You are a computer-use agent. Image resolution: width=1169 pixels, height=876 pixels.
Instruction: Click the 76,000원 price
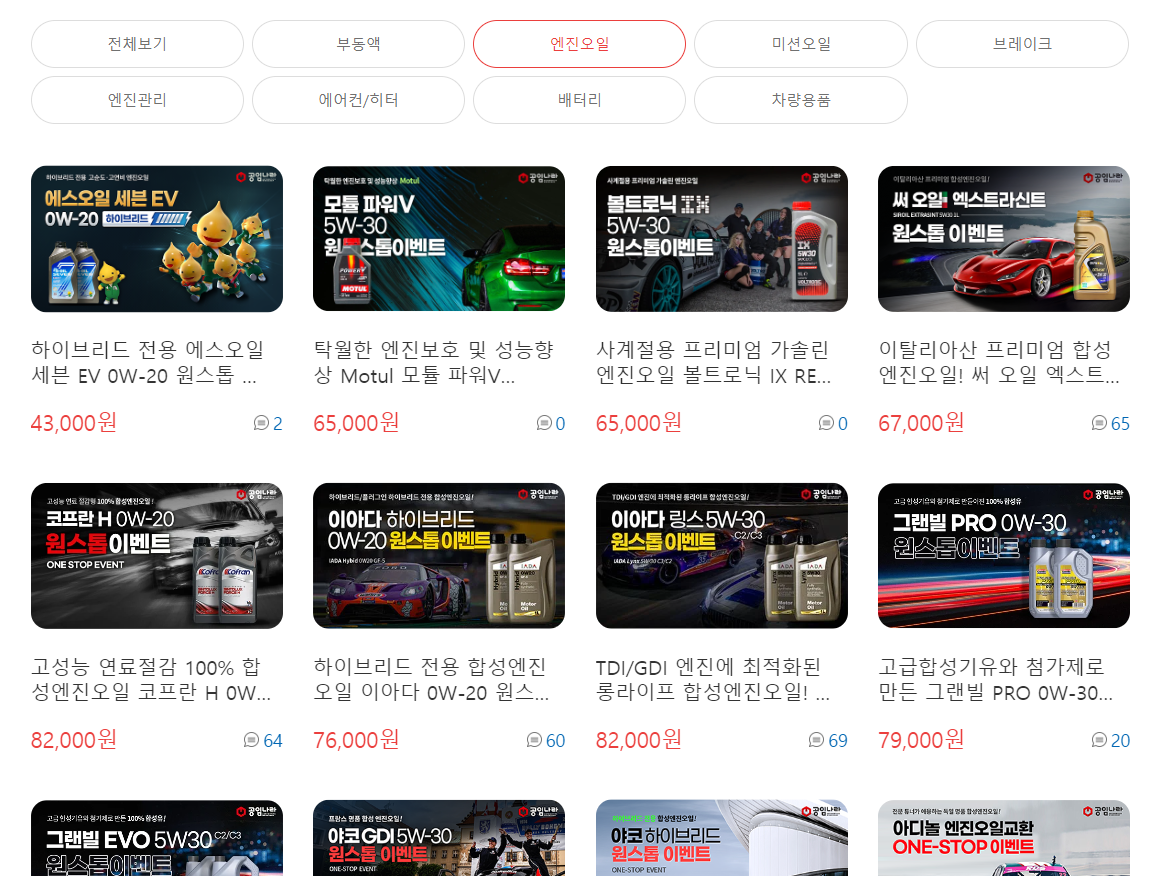[x=356, y=740]
